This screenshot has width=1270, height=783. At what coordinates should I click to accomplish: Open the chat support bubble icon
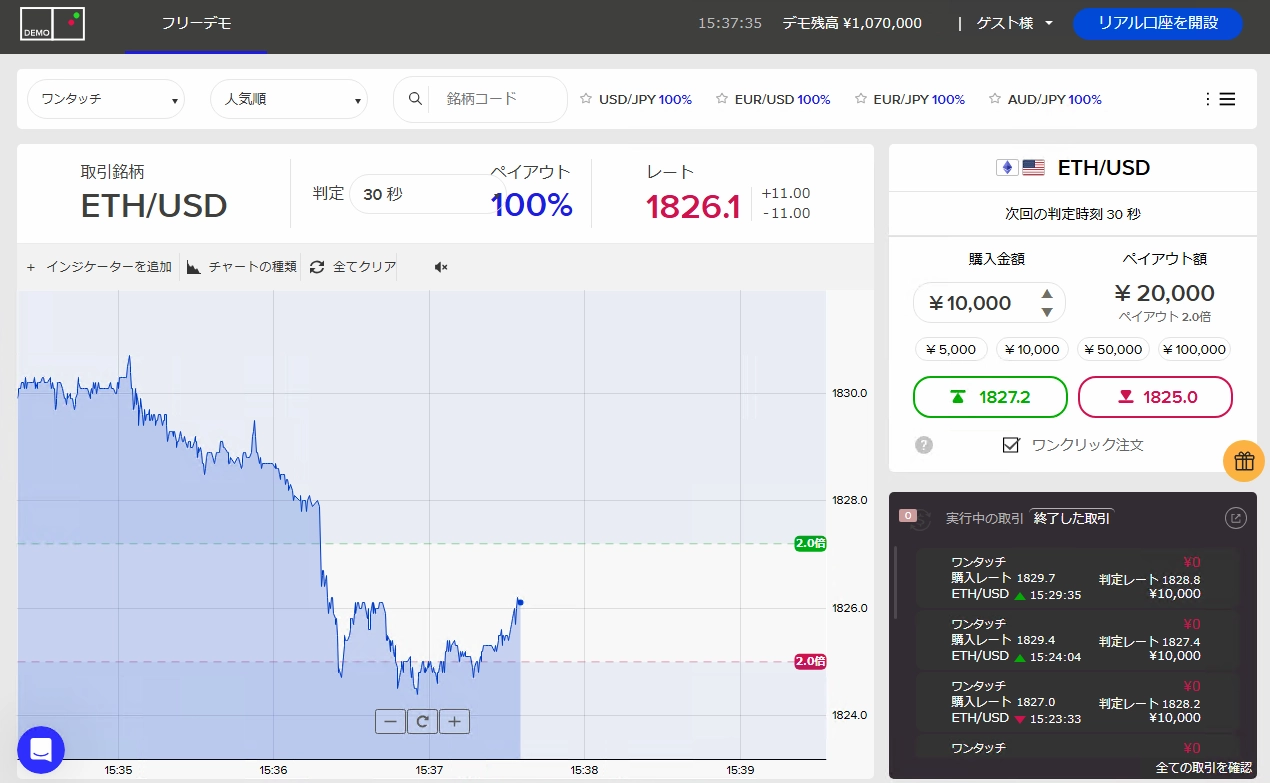[x=41, y=749]
